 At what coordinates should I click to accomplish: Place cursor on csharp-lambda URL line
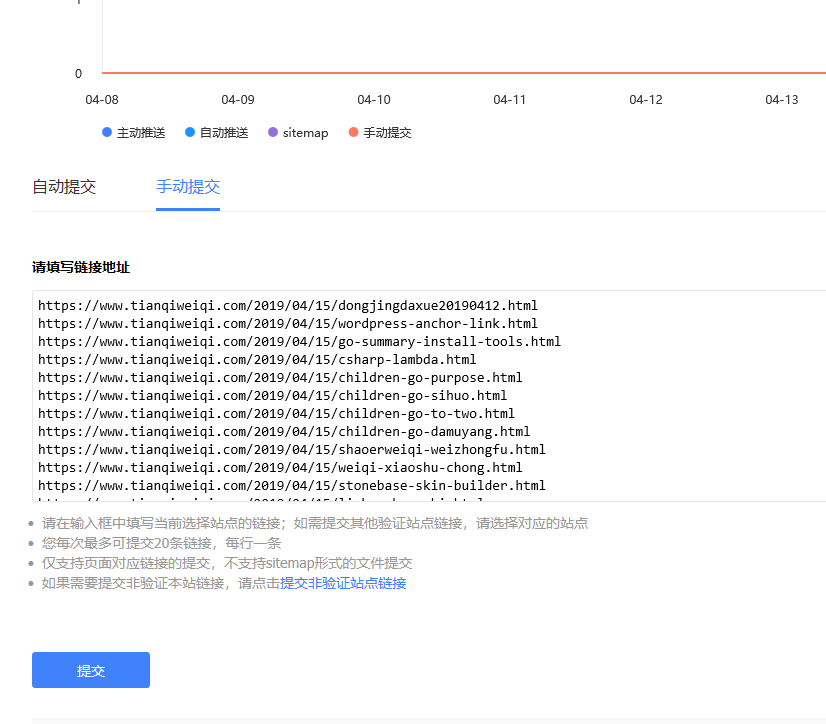[x=257, y=360]
